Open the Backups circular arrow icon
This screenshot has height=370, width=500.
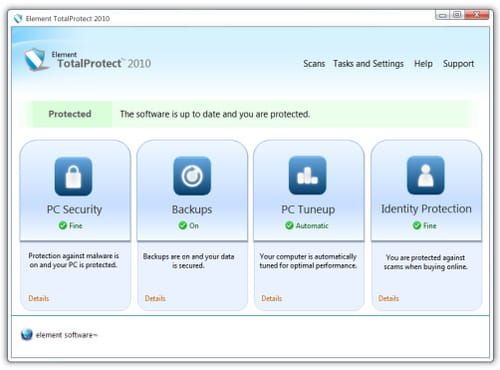[192, 176]
